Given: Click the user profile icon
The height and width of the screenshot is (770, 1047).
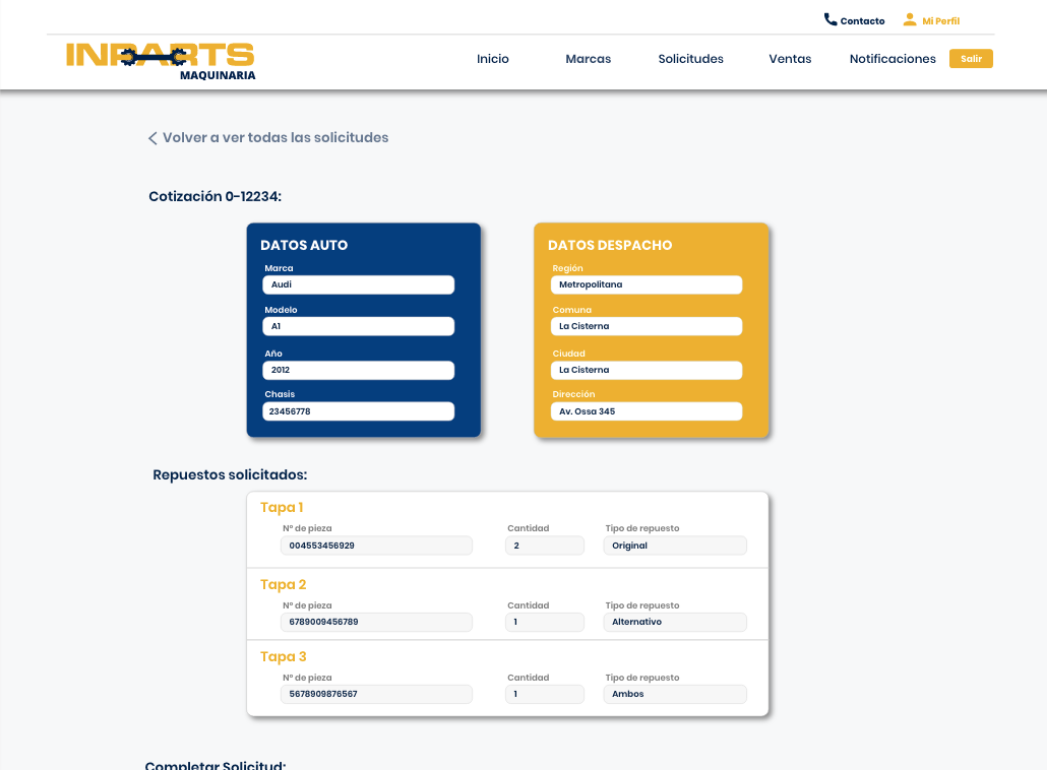Looking at the screenshot, I should pos(909,20).
